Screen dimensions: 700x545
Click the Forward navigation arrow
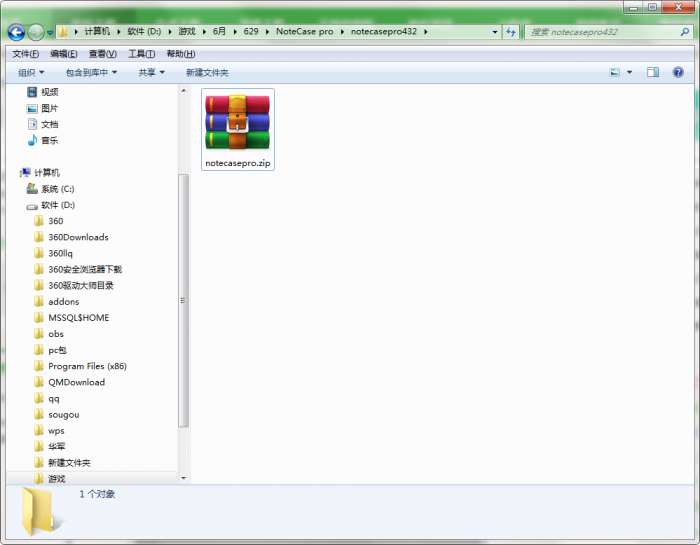pyautogui.click(x=36, y=32)
